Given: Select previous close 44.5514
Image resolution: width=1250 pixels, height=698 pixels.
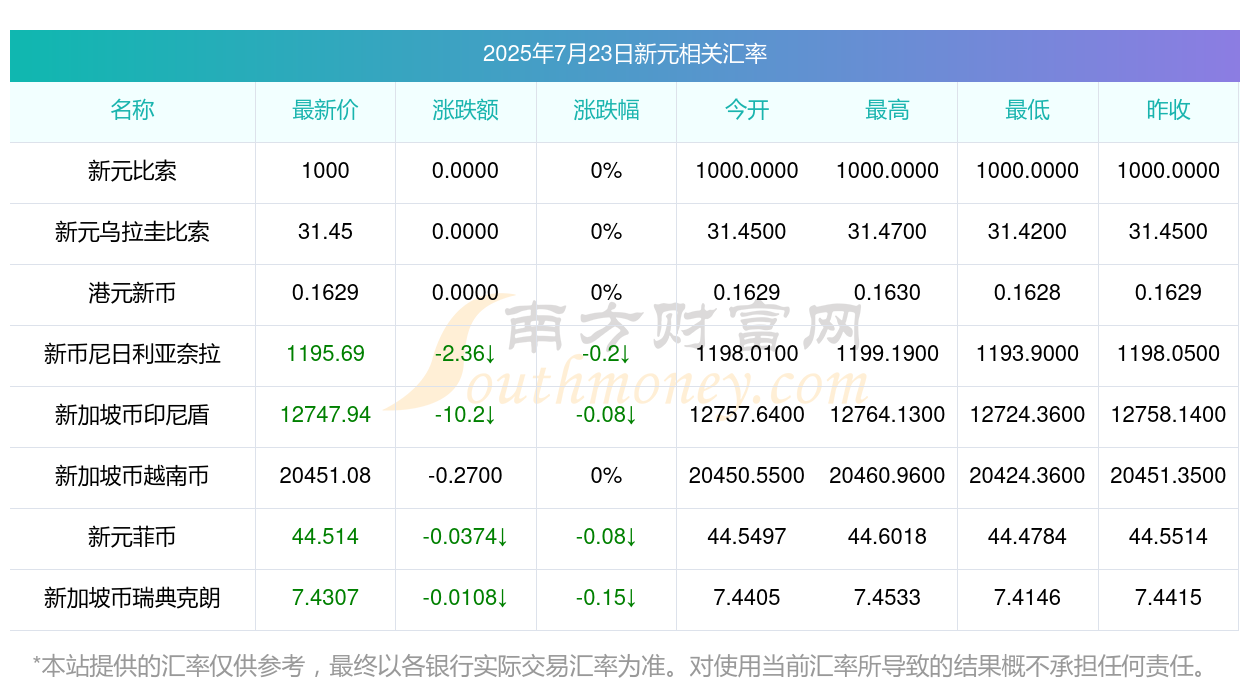Looking at the screenshot, I should [x=1168, y=537].
